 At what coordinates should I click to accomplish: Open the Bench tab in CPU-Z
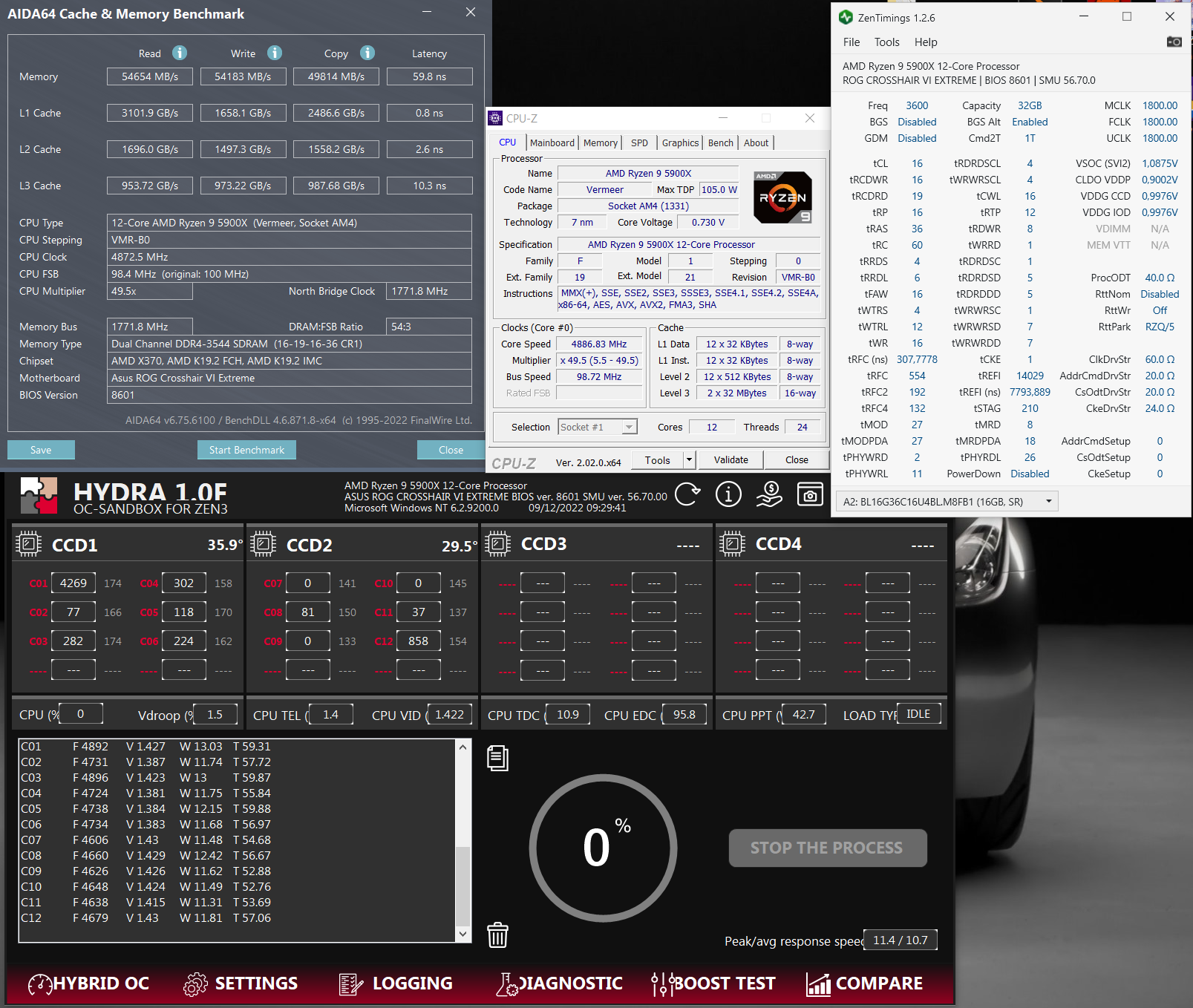tap(720, 143)
